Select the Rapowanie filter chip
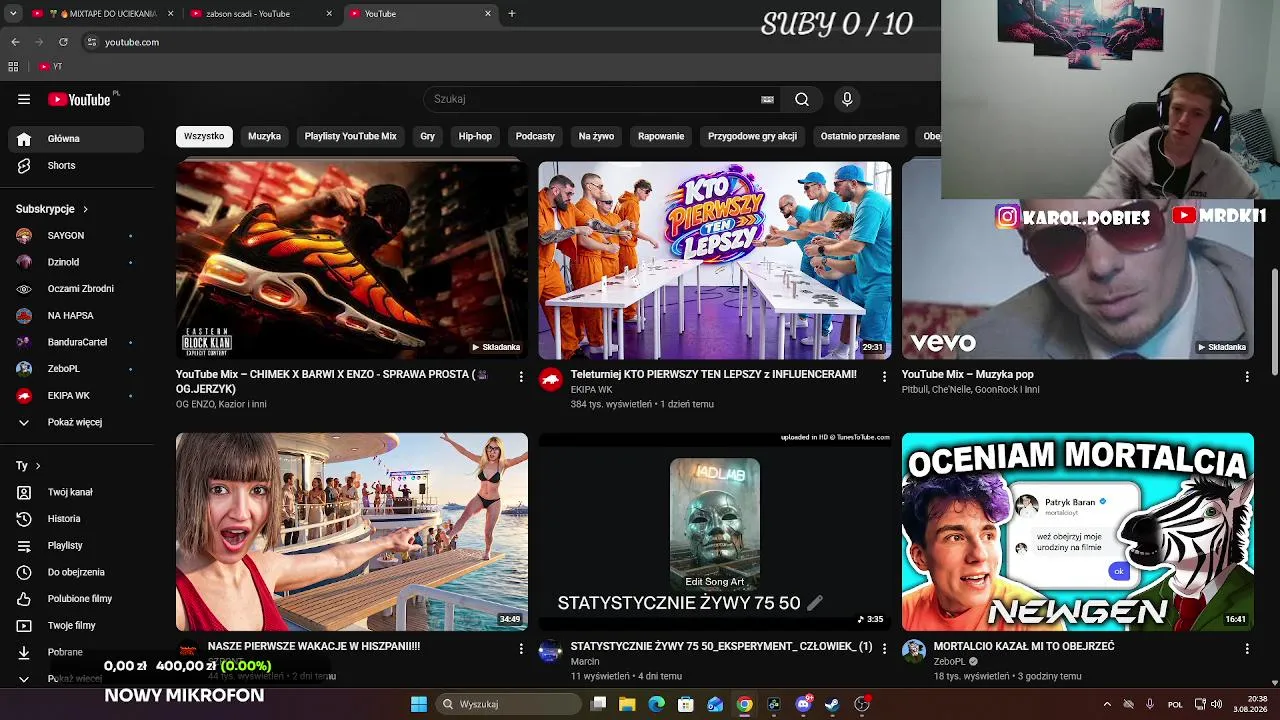The height and width of the screenshot is (720, 1280). (661, 136)
